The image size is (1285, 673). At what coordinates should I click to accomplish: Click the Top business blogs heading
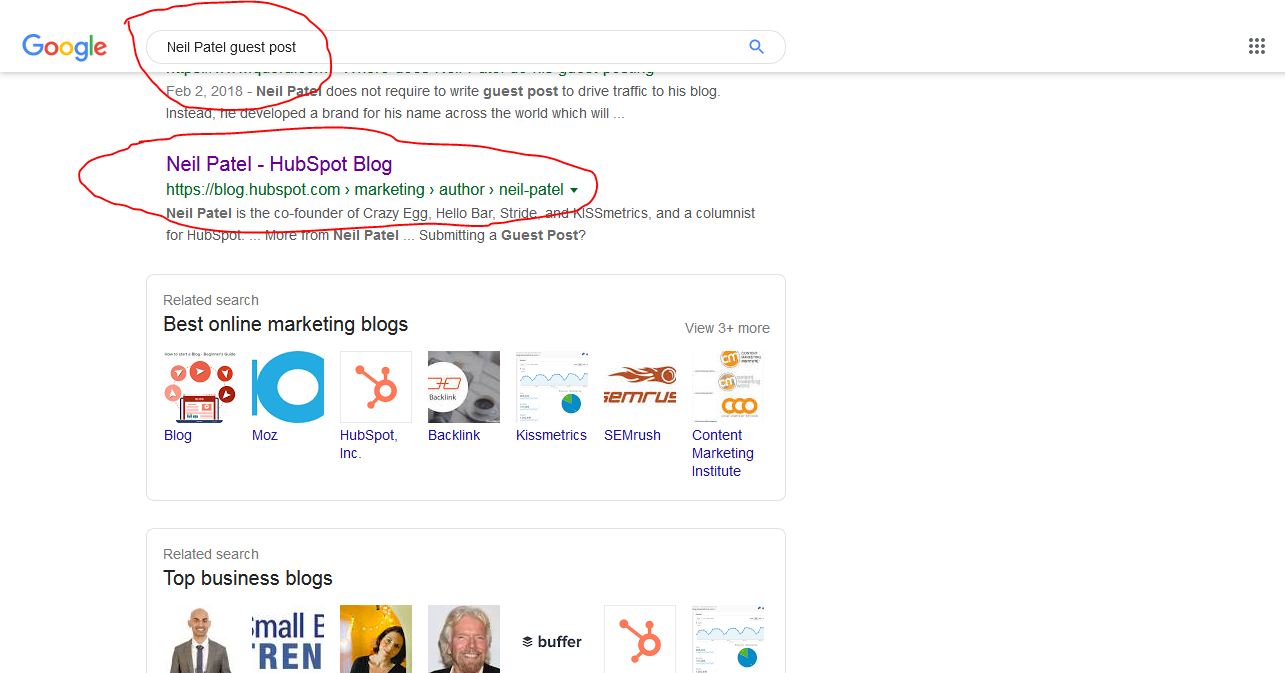pos(248,578)
